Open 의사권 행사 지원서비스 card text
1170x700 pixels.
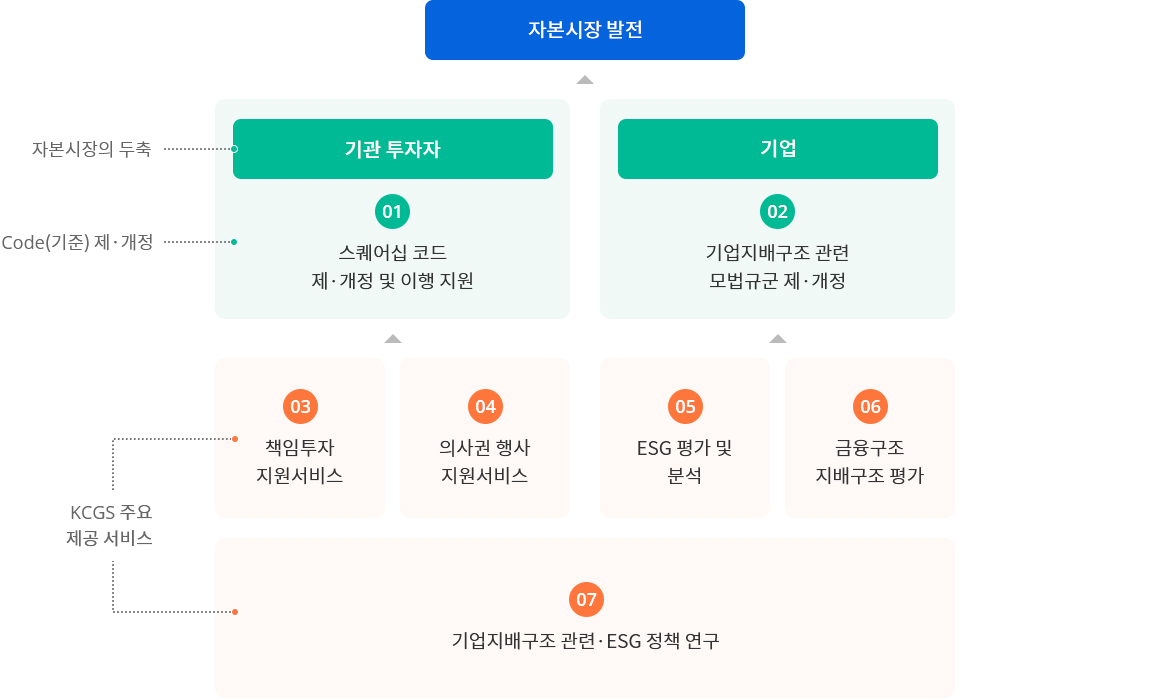[485, 461]
